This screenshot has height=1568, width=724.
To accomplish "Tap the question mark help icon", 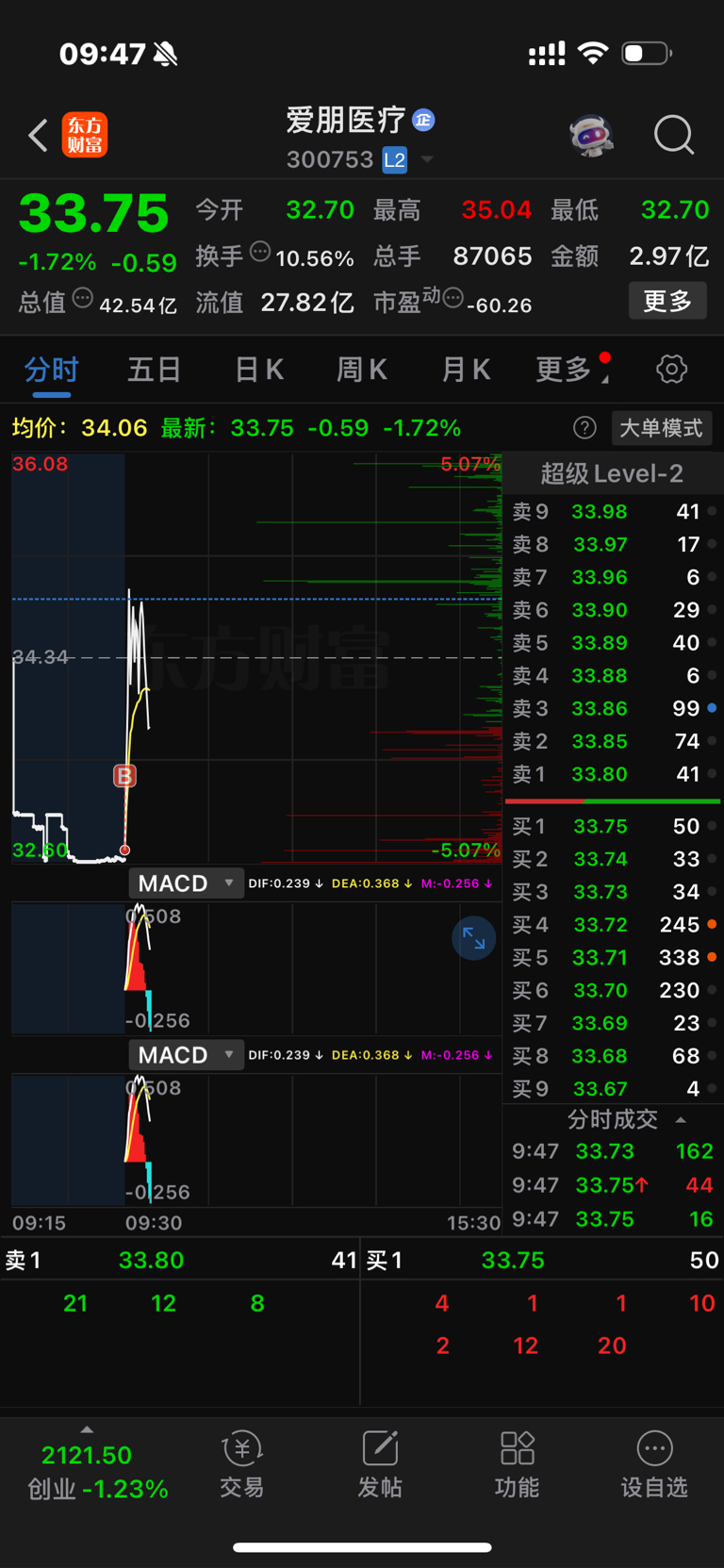I will 584,428.
